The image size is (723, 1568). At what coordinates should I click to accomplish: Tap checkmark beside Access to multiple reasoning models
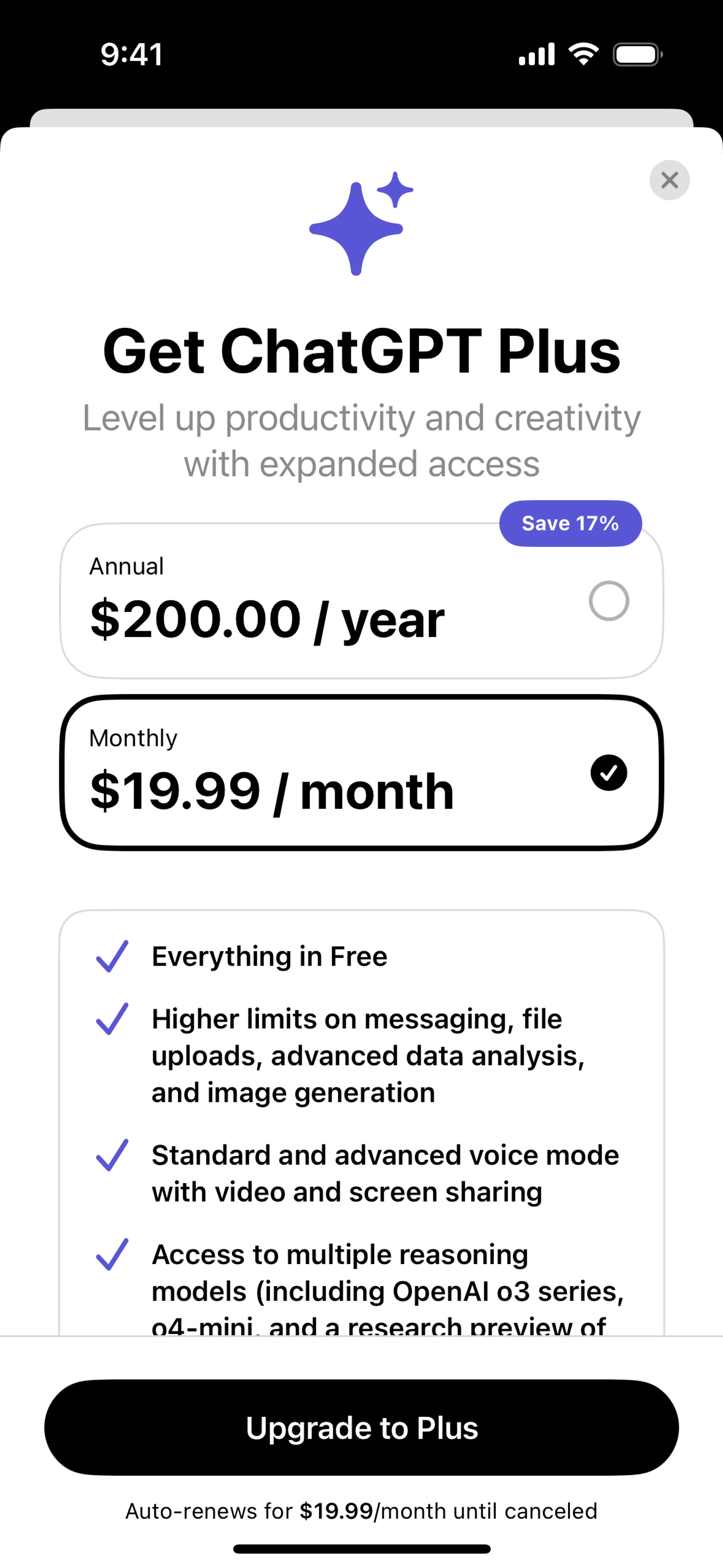pyautogui.click(x=112, y=1255)
